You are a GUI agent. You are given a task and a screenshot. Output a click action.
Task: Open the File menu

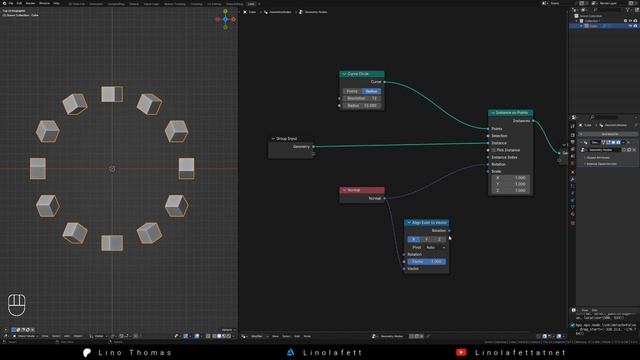coord(11,3)
